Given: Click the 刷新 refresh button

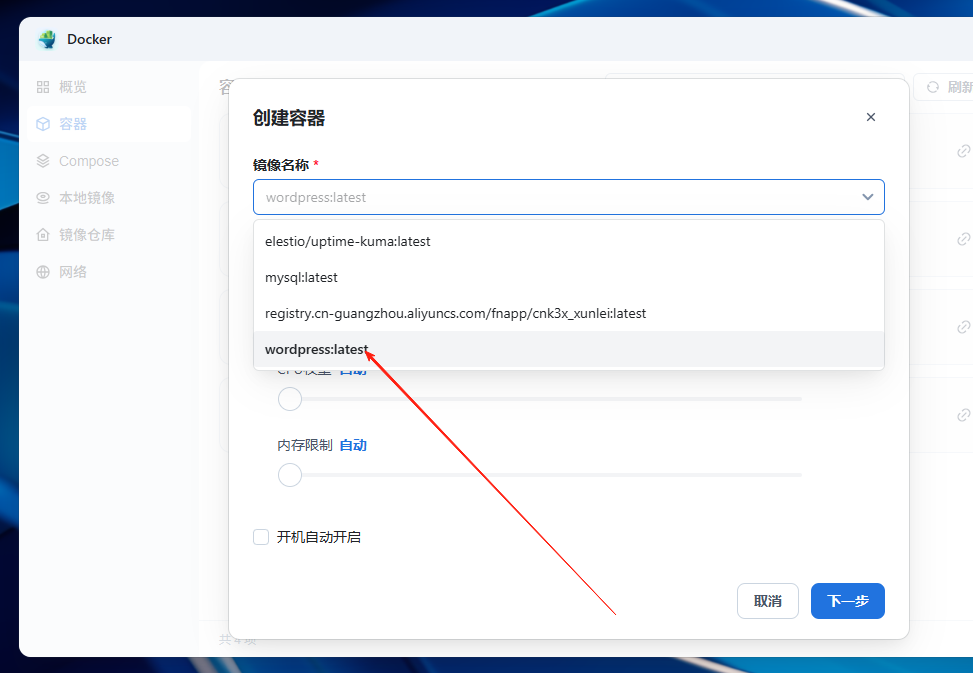Looking at the screenshot, I should 943,87.
